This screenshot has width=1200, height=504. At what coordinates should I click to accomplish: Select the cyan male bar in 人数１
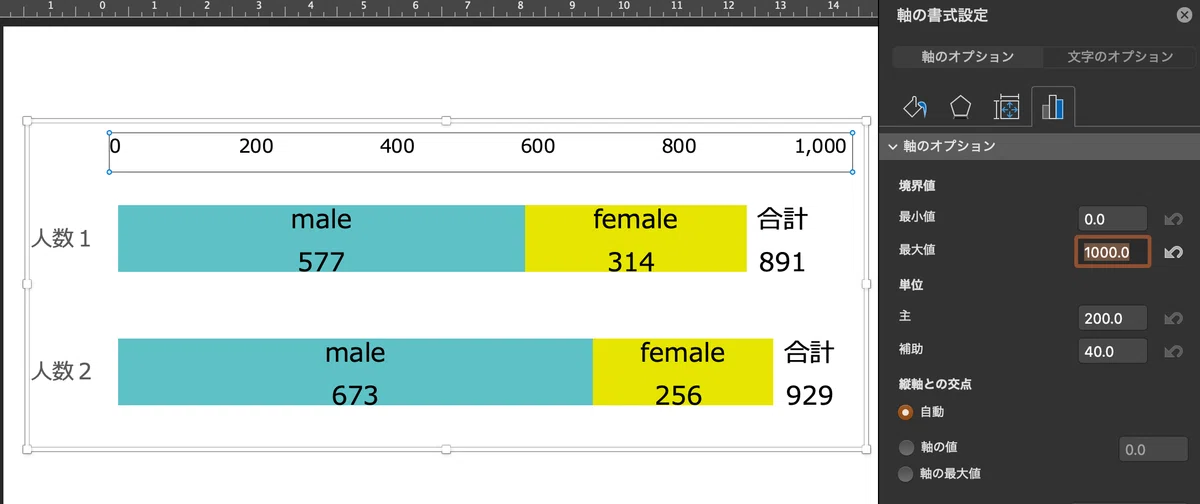(321, 238)
